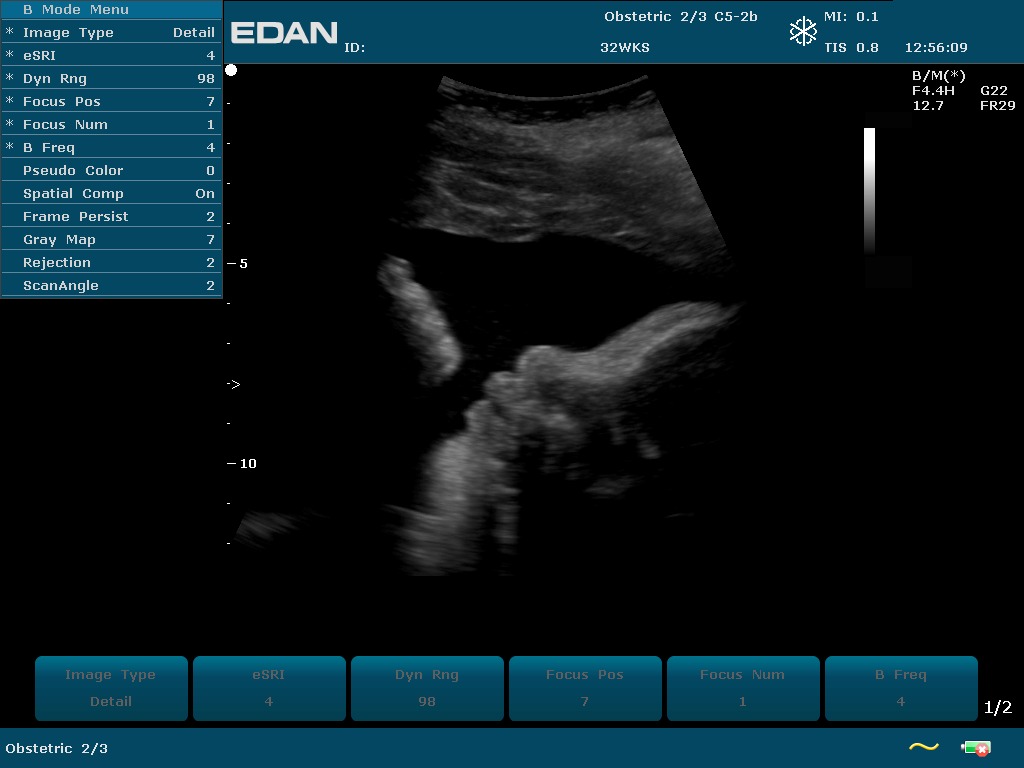
Task: Toggle Spatial Comp setting in menu
Action: tap(111, 194)
